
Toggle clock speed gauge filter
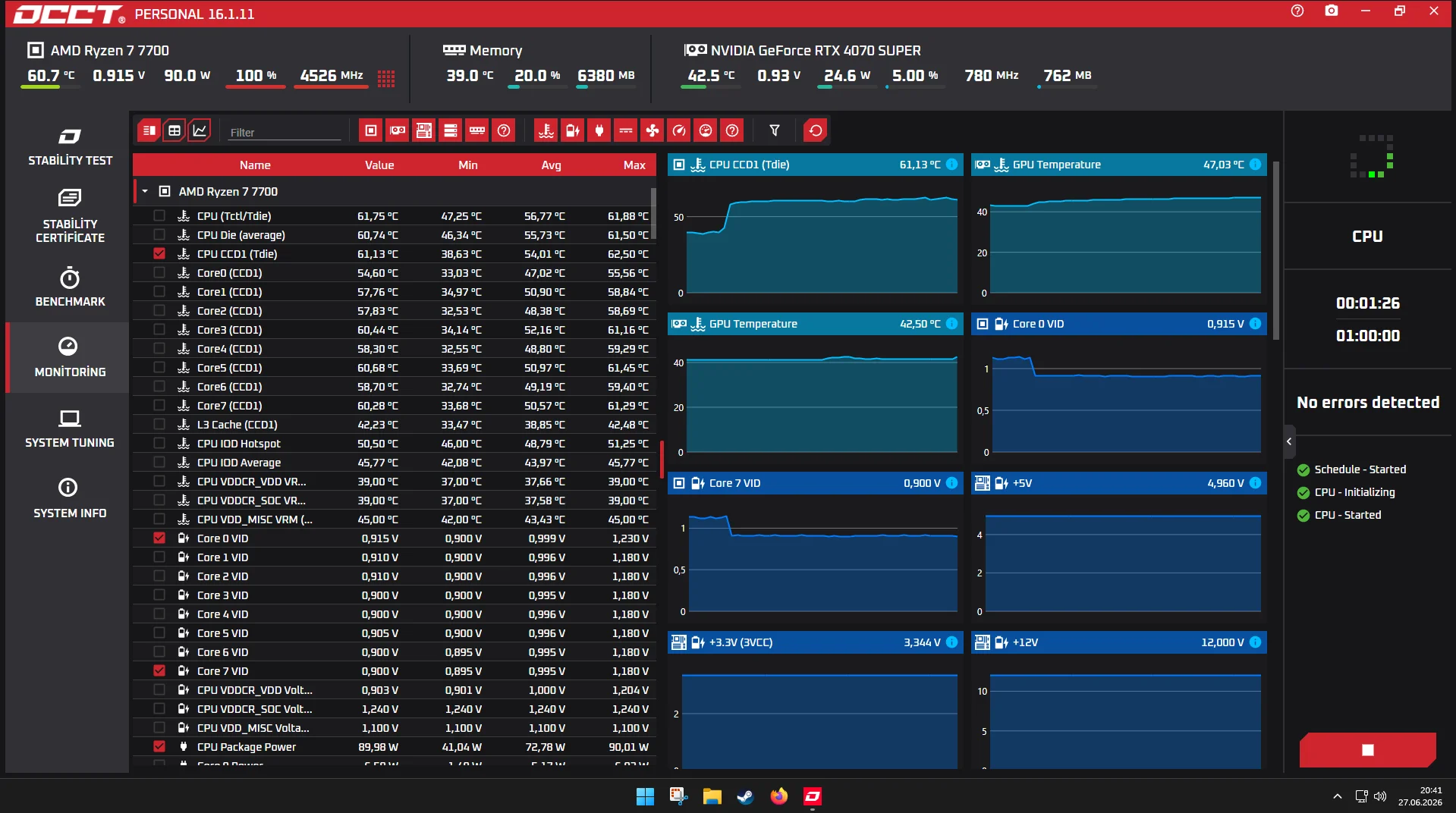click(679, 130)
